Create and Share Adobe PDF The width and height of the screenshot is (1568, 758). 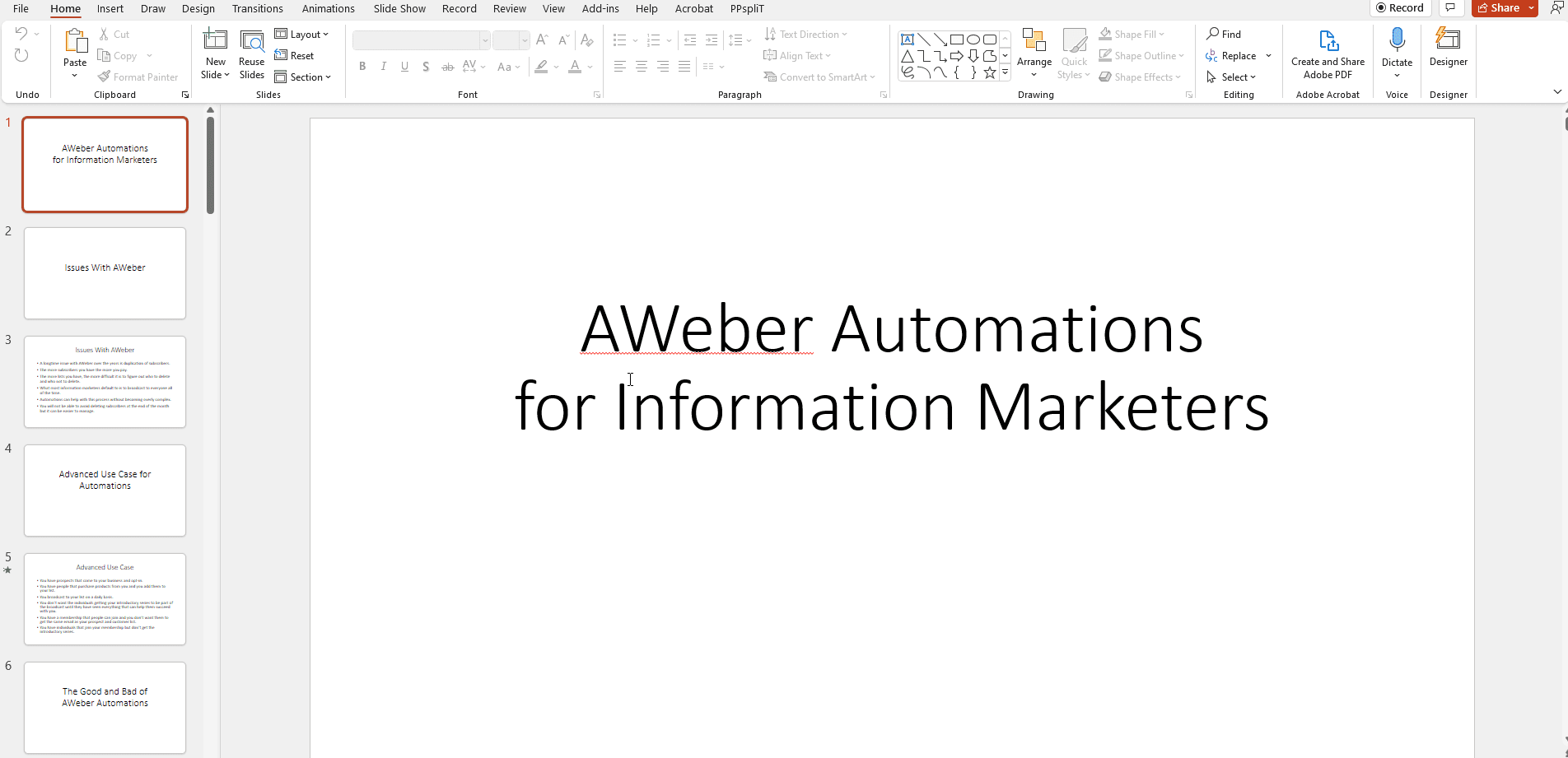coord(1328,53)
